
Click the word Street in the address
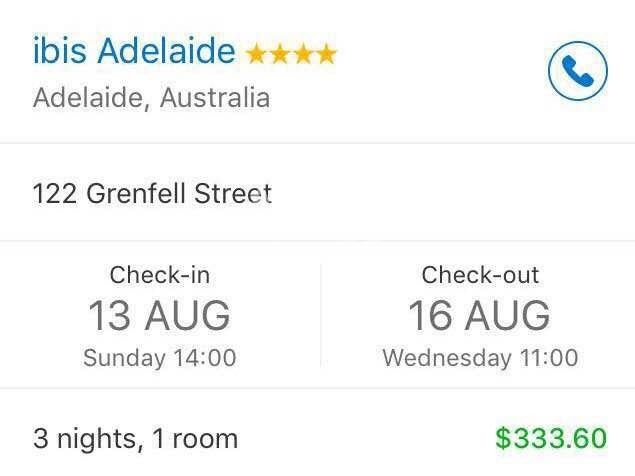(234, 193)
